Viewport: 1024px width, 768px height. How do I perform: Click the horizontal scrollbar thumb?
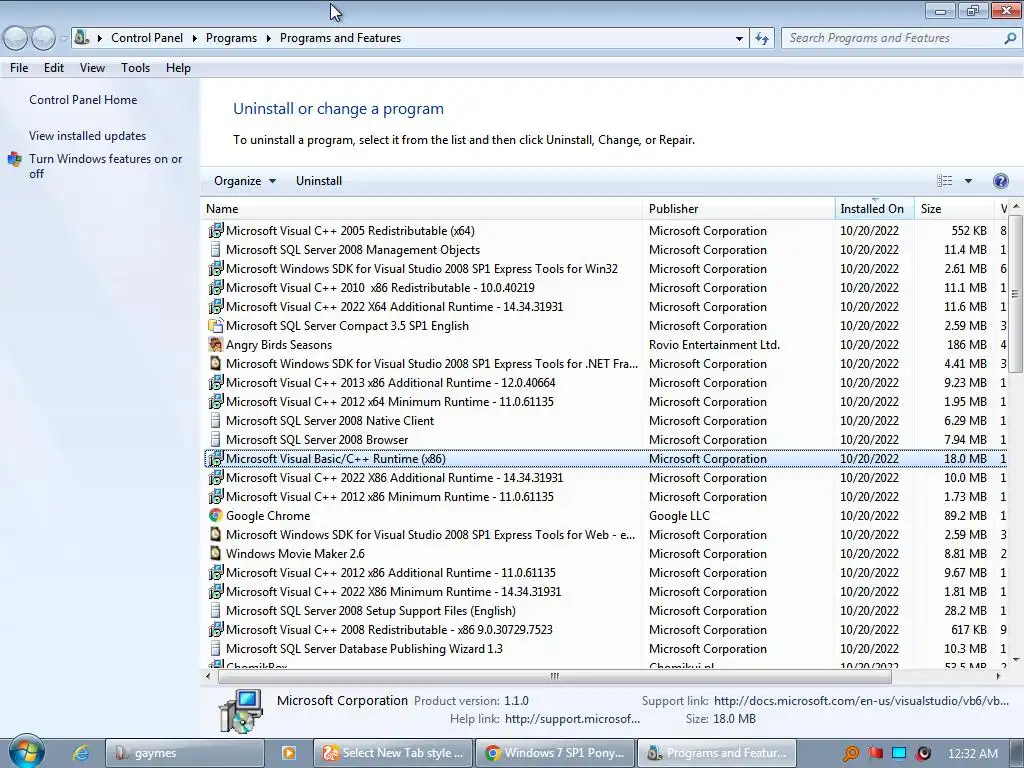tap(554, 677)
